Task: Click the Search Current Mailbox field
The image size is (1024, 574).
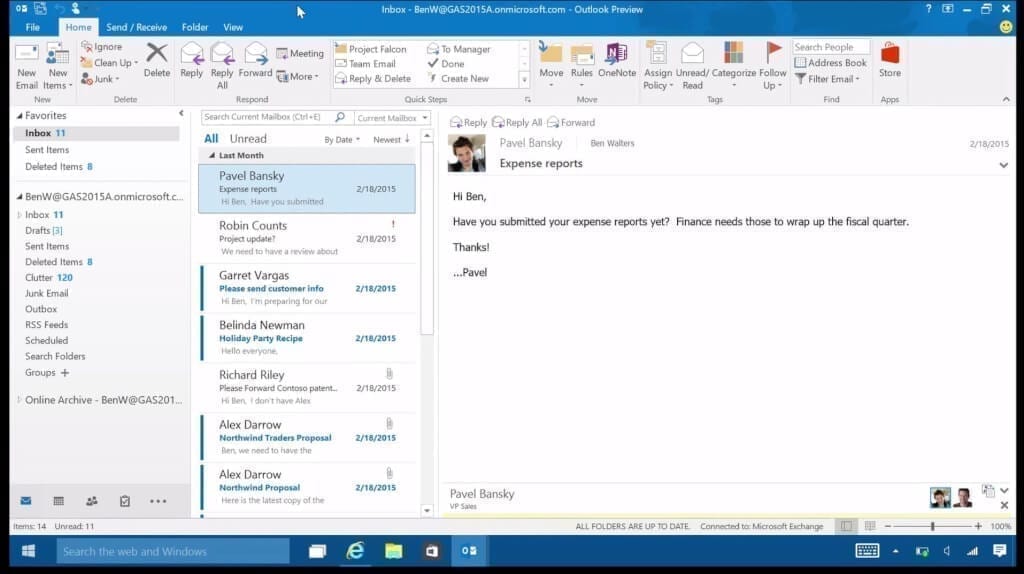Action: pos(268,117)
